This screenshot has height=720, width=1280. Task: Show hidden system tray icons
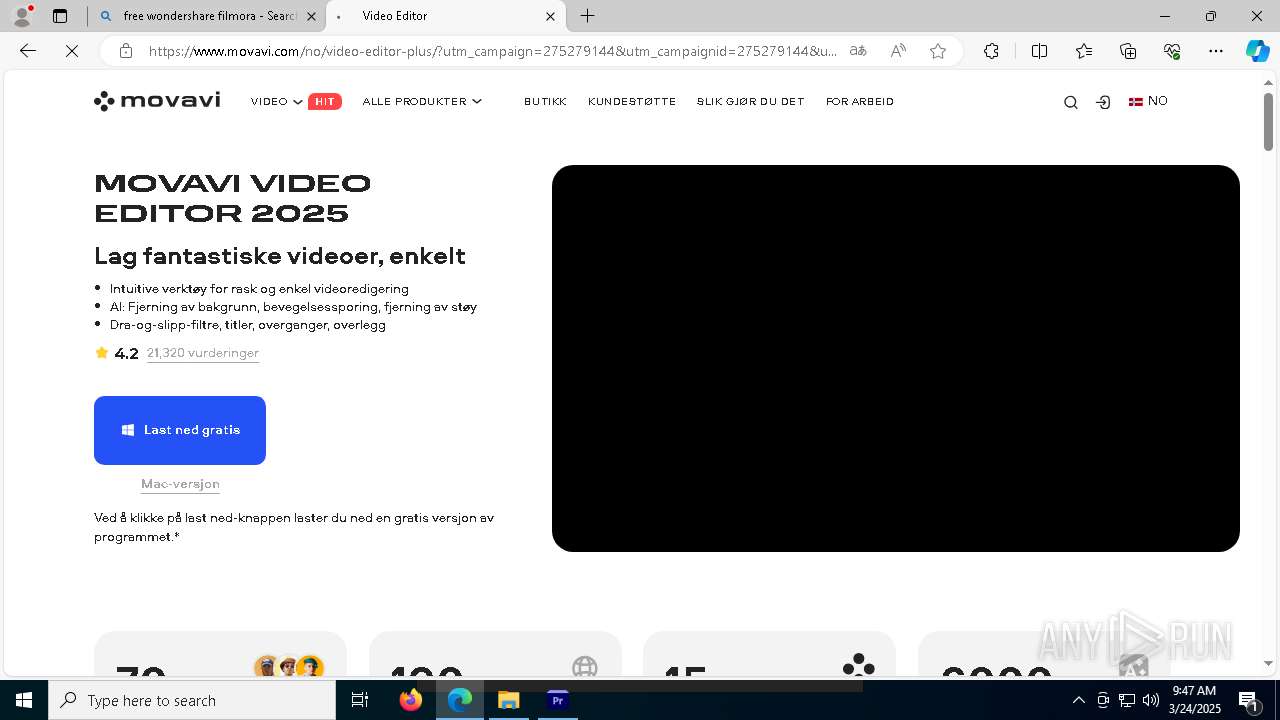[x=1078, y=700]
